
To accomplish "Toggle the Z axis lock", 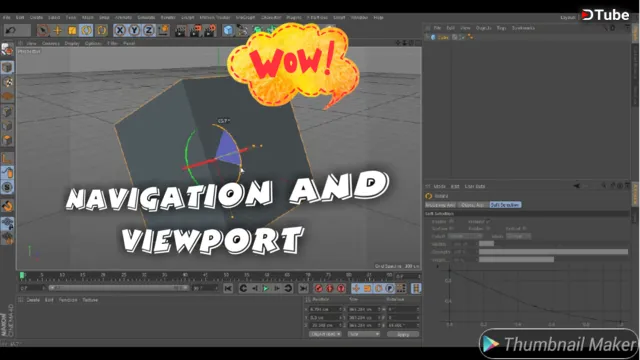I will (149, 30).
